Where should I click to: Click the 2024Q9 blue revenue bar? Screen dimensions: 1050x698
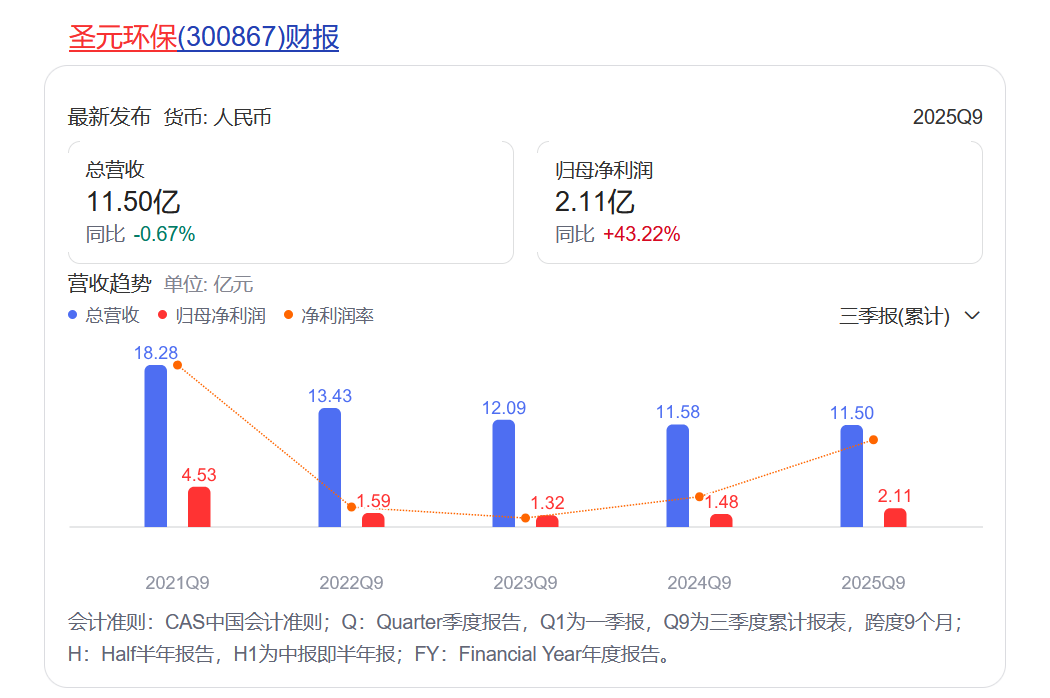[678, 476]
